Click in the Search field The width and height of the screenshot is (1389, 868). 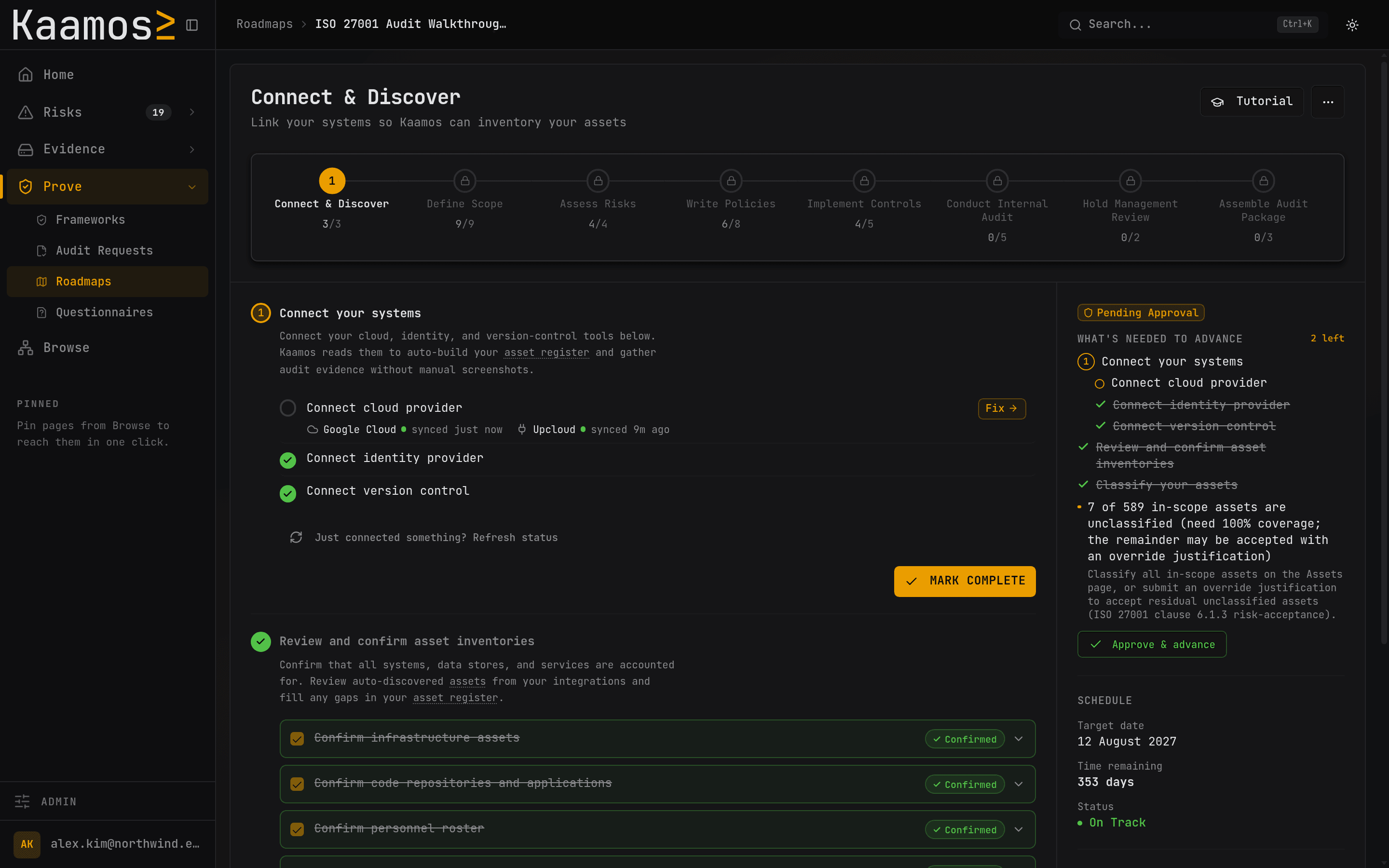1193,25
